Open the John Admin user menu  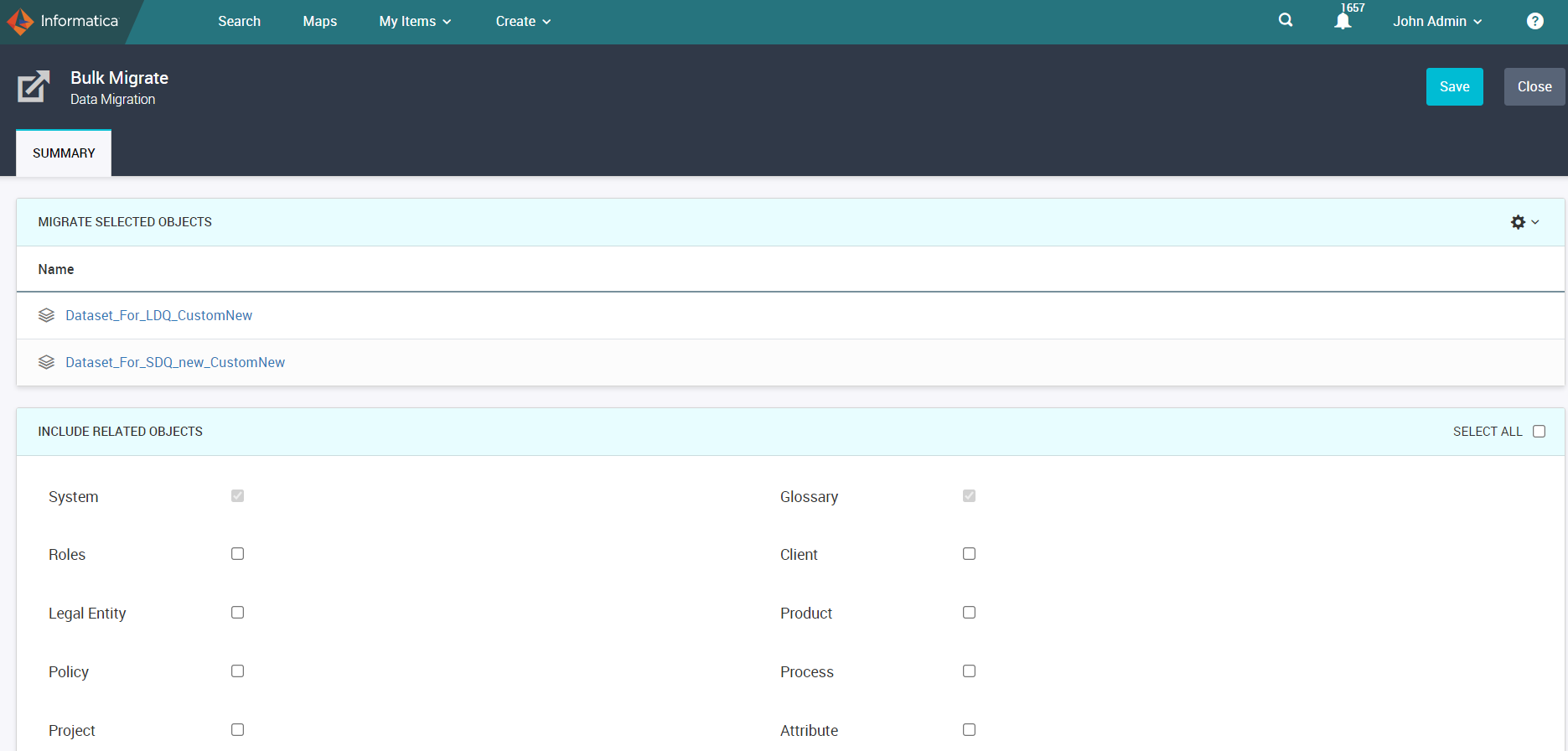[x=1437, y=21]
